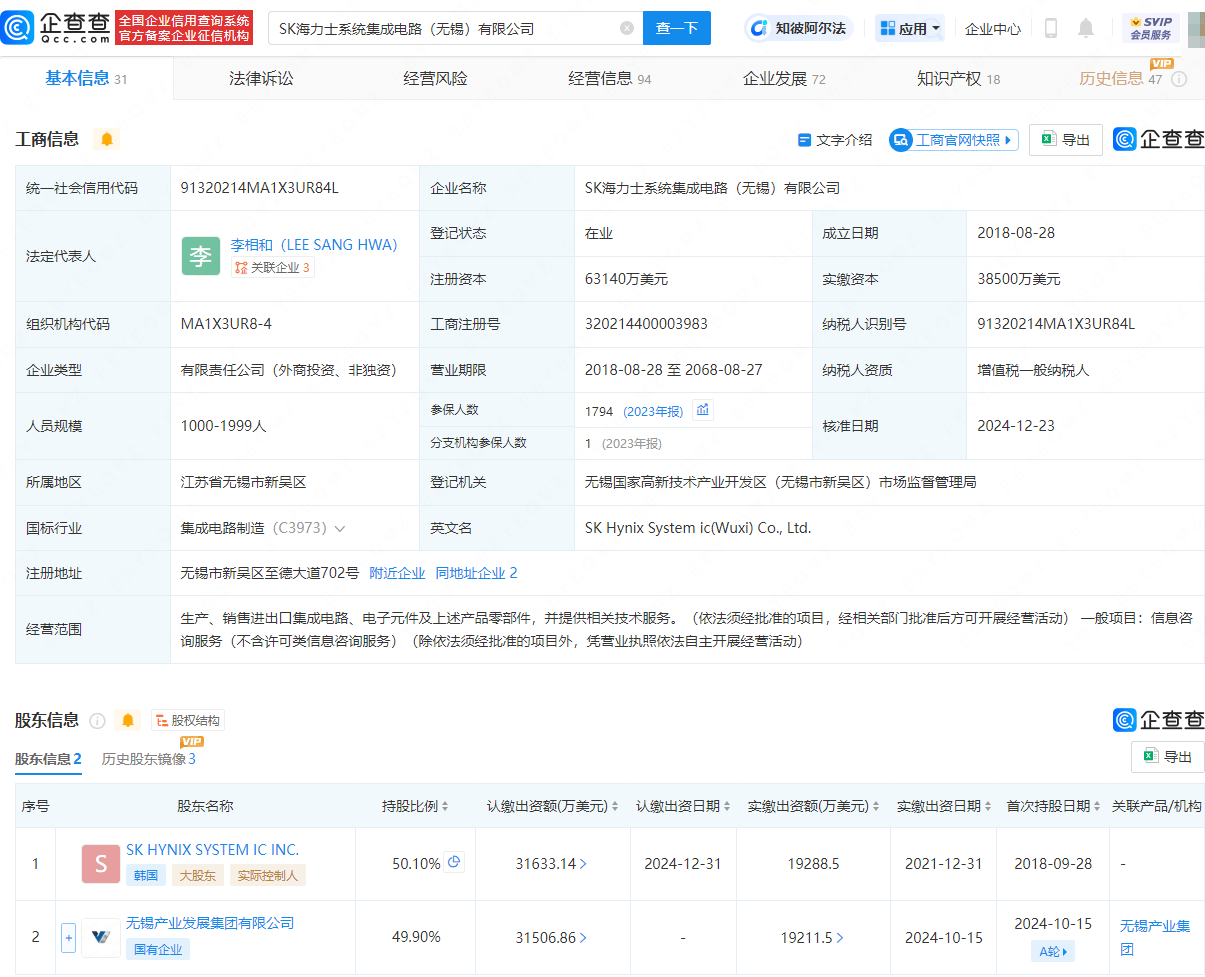
Task: Click the bell alert icon beside 工商信息
Action: pyautogui.click(x=107, y=139)
